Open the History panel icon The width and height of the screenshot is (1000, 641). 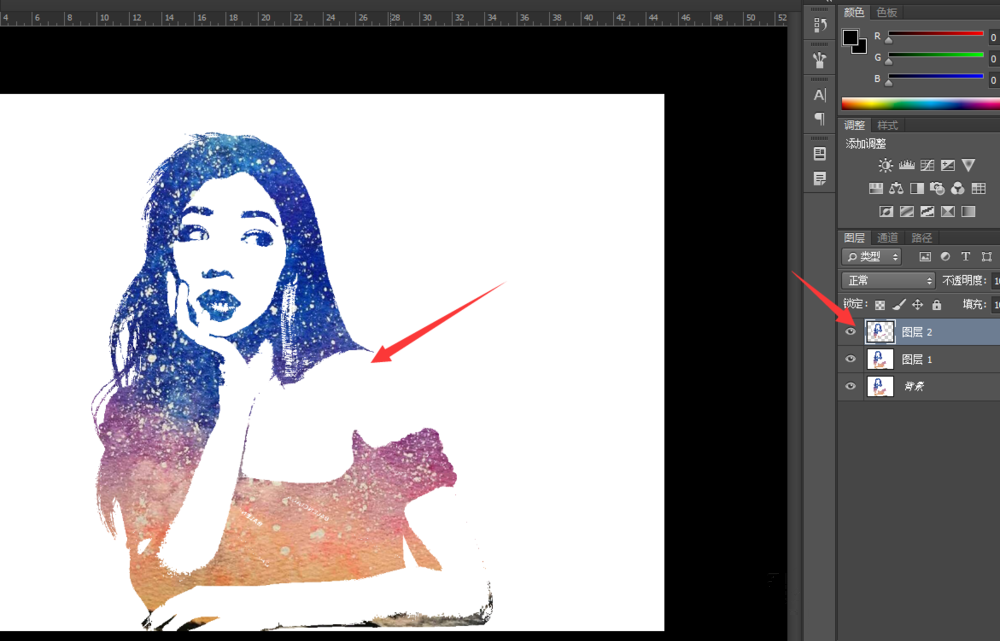coord(820,25)
